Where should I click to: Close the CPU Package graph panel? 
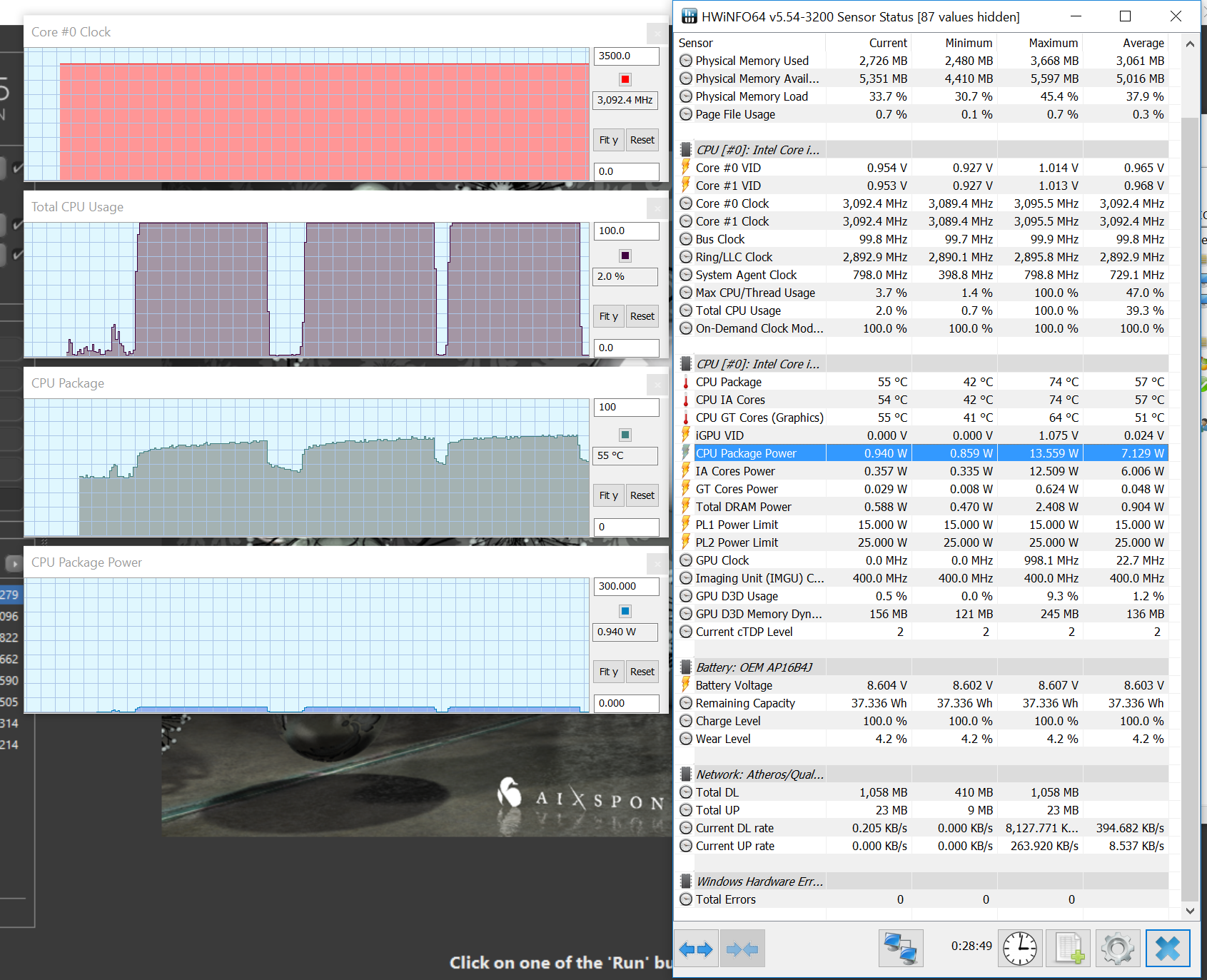[x=657, y=385]
